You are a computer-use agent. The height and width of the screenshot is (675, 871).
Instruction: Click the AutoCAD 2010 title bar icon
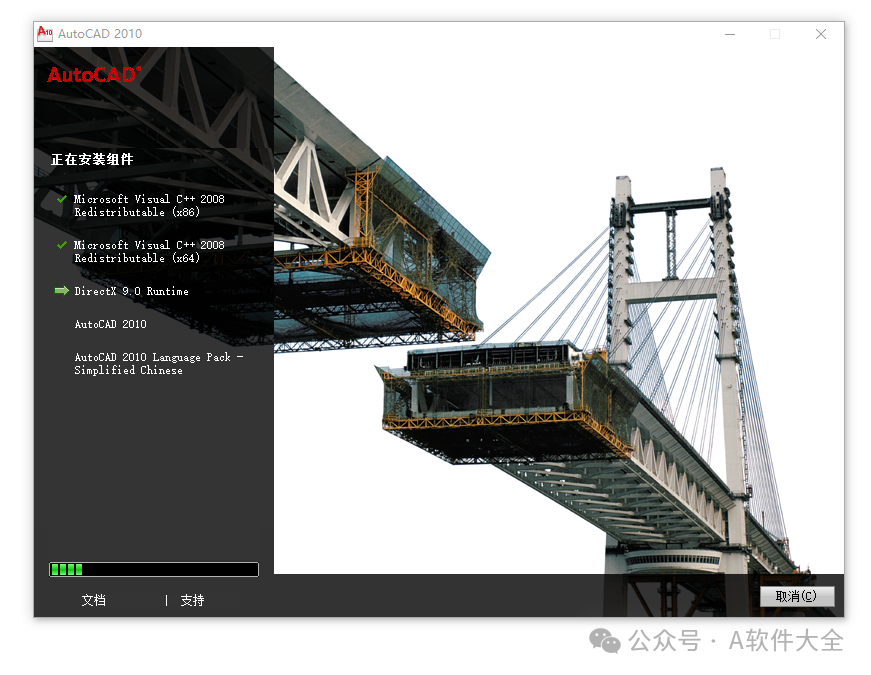[45, 33]
